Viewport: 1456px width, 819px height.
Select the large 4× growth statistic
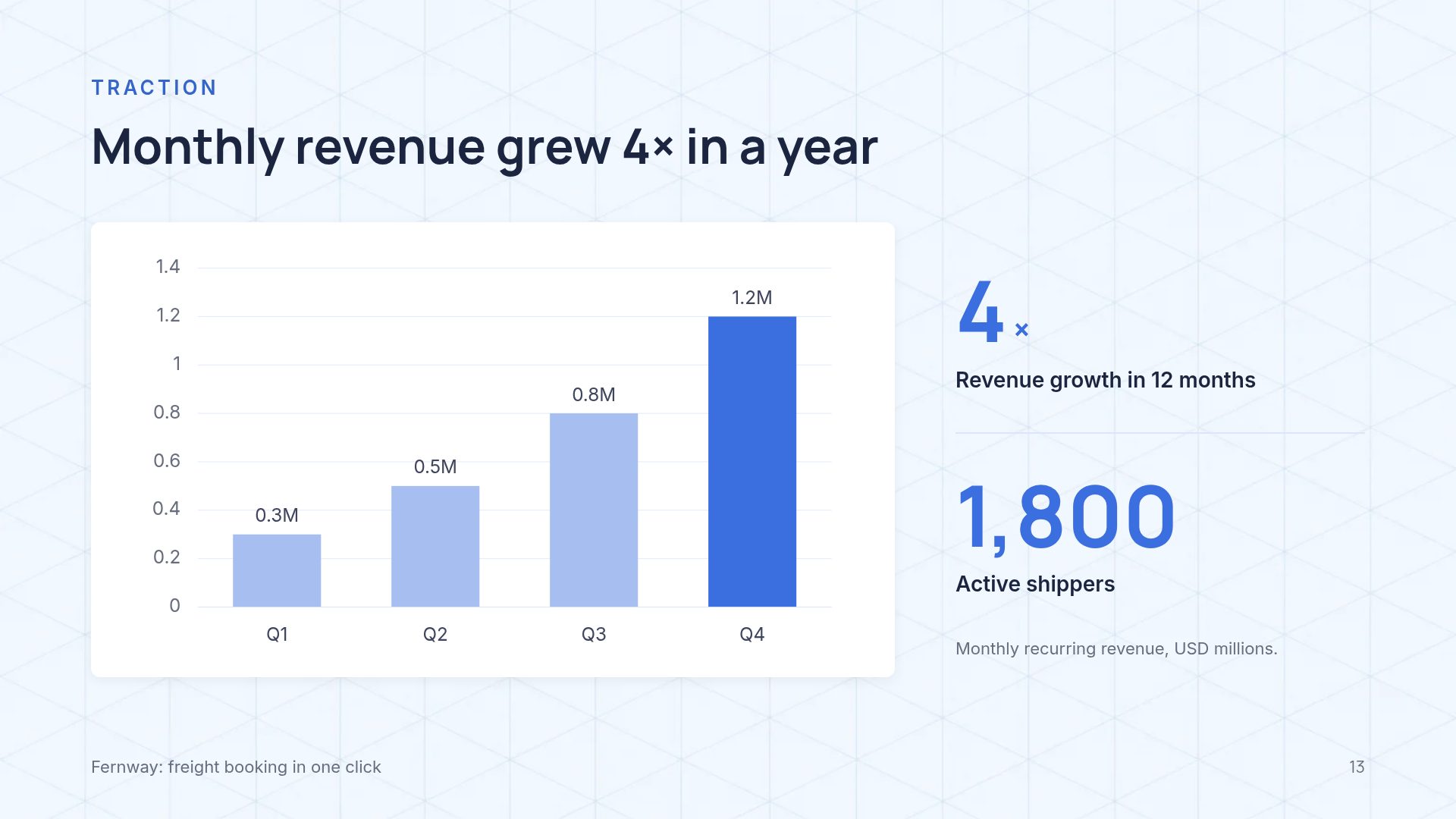[993, 311]
